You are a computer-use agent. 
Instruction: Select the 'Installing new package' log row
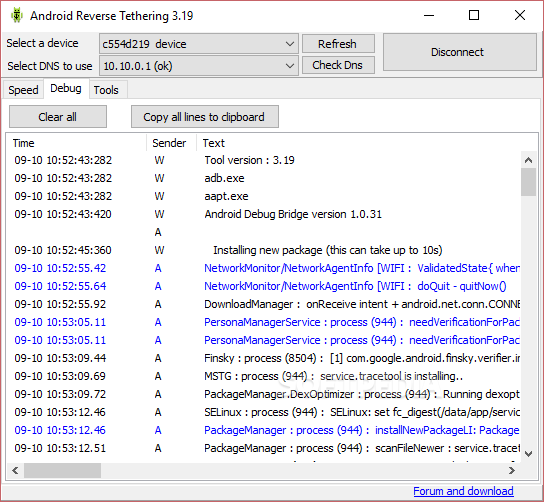(264, 250)
